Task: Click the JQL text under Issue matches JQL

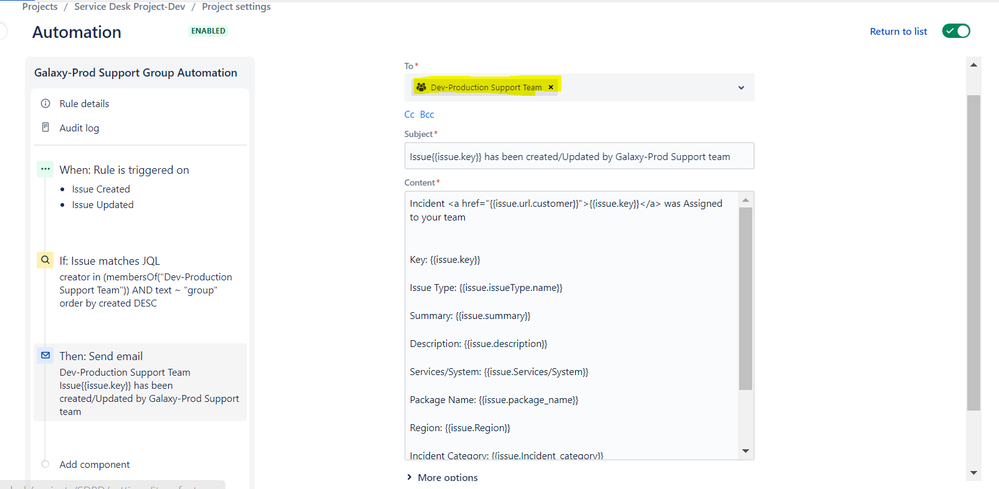Action: [146, 290]
